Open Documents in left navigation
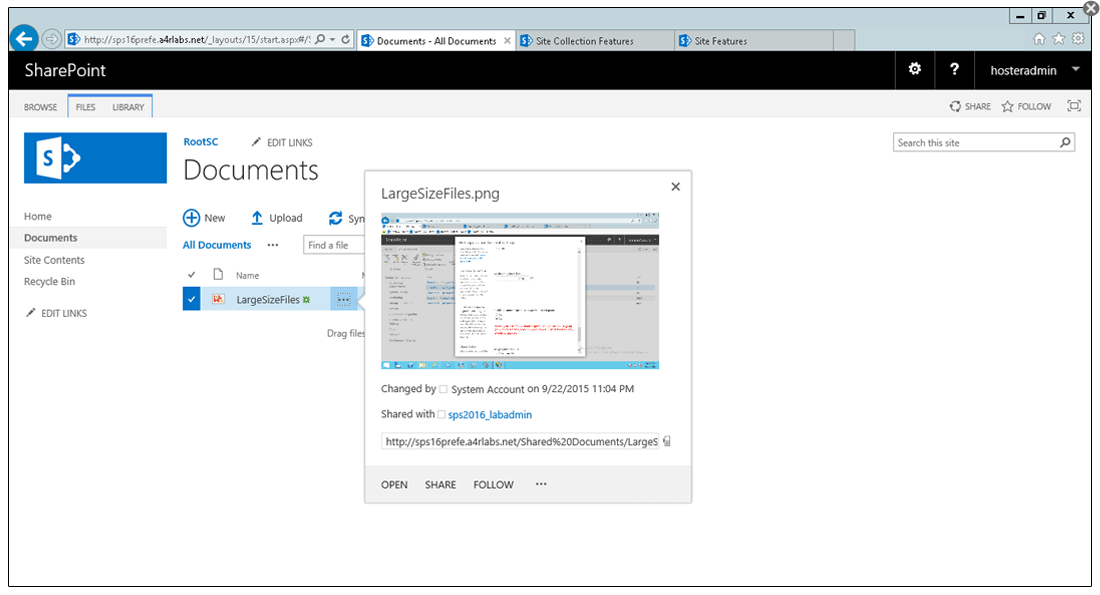This screenshot has height=595, width=1100. [51, 238]
